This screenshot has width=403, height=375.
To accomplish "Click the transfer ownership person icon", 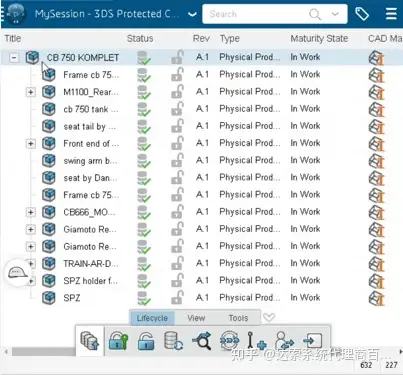I will pyautogui.click(x=284, y=341).
